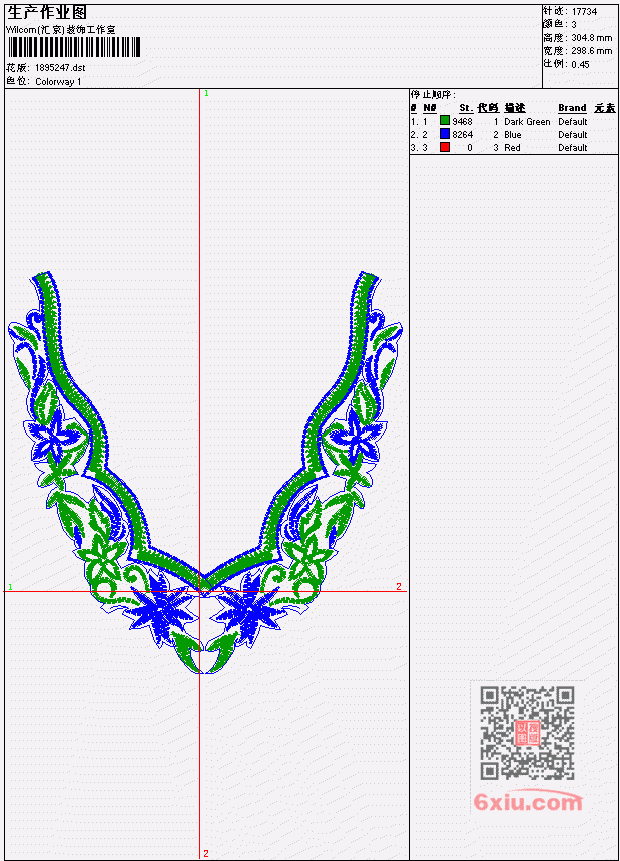Click the embroidery neckline design preview

205,472
